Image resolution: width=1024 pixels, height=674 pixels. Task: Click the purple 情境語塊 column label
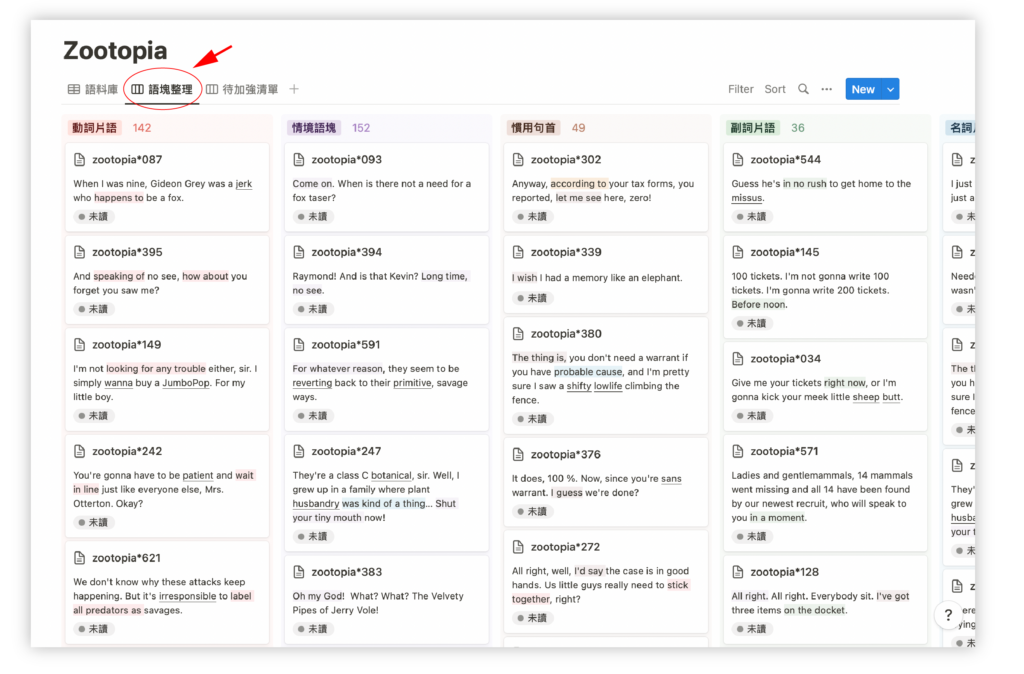313,128
